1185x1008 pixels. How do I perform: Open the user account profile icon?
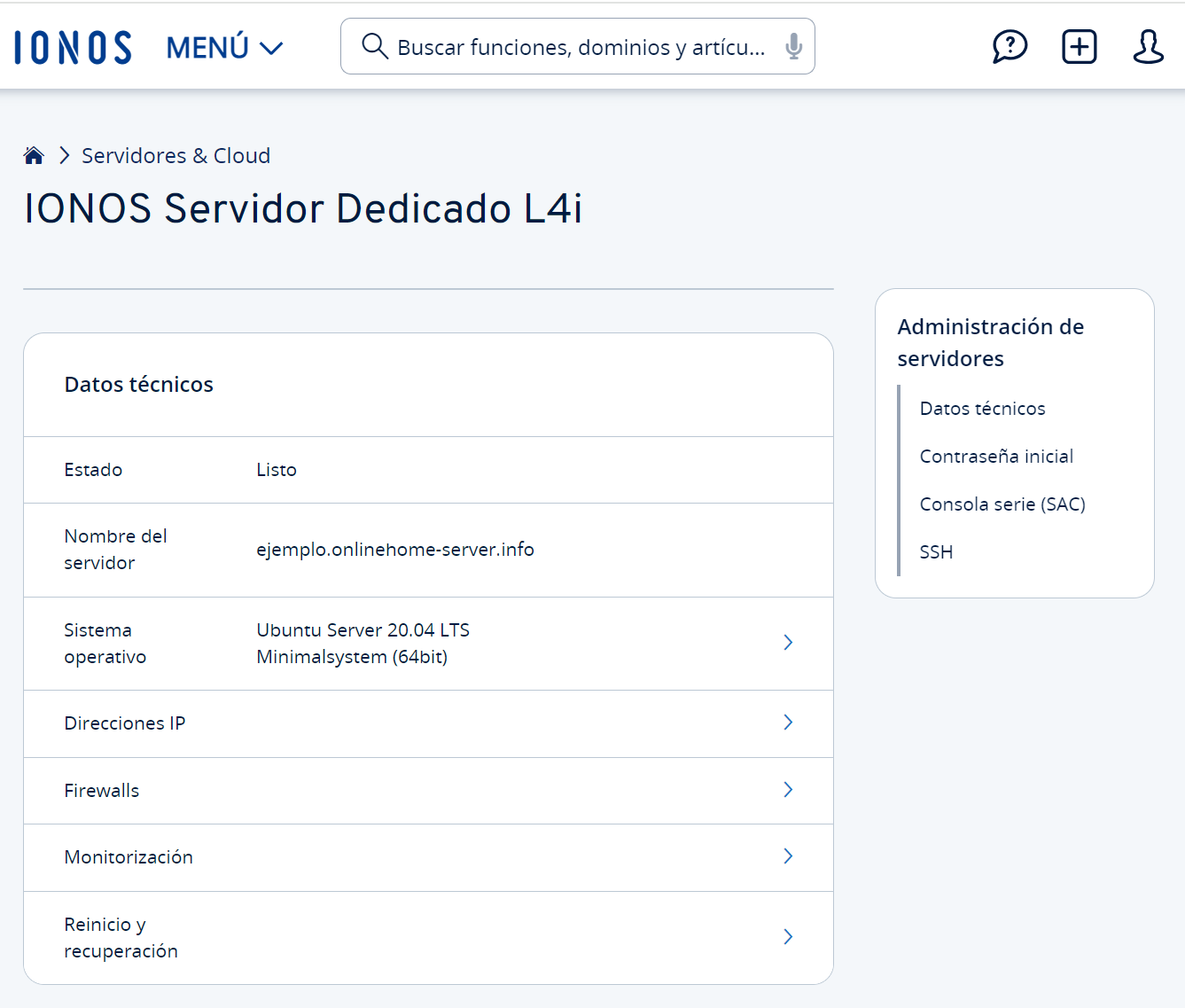click(1148, 46)
